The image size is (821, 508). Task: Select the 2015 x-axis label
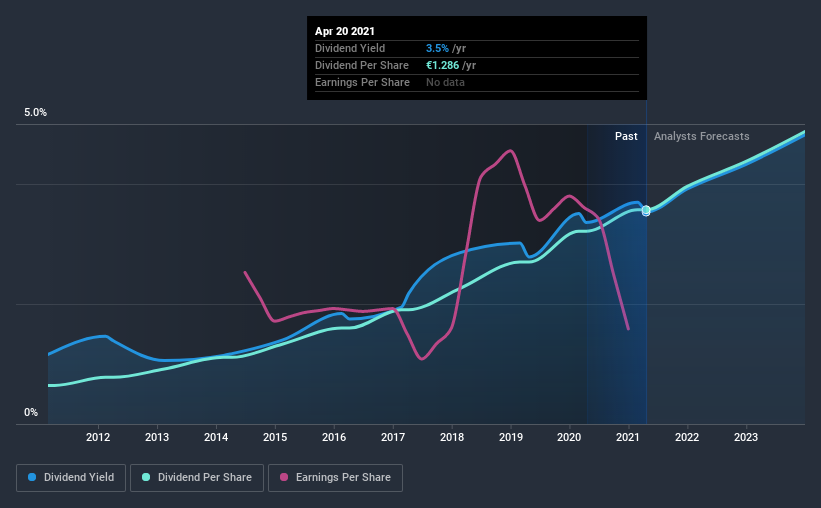(275, 437)
